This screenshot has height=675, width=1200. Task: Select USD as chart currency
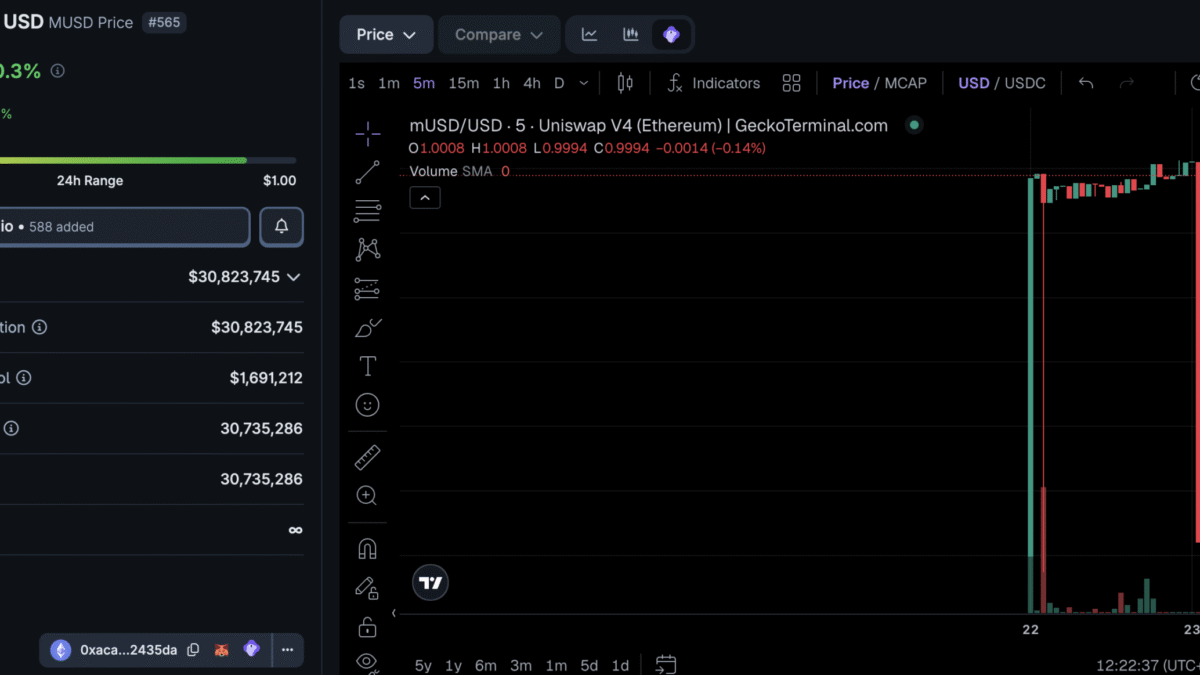[x=973, y=83]
